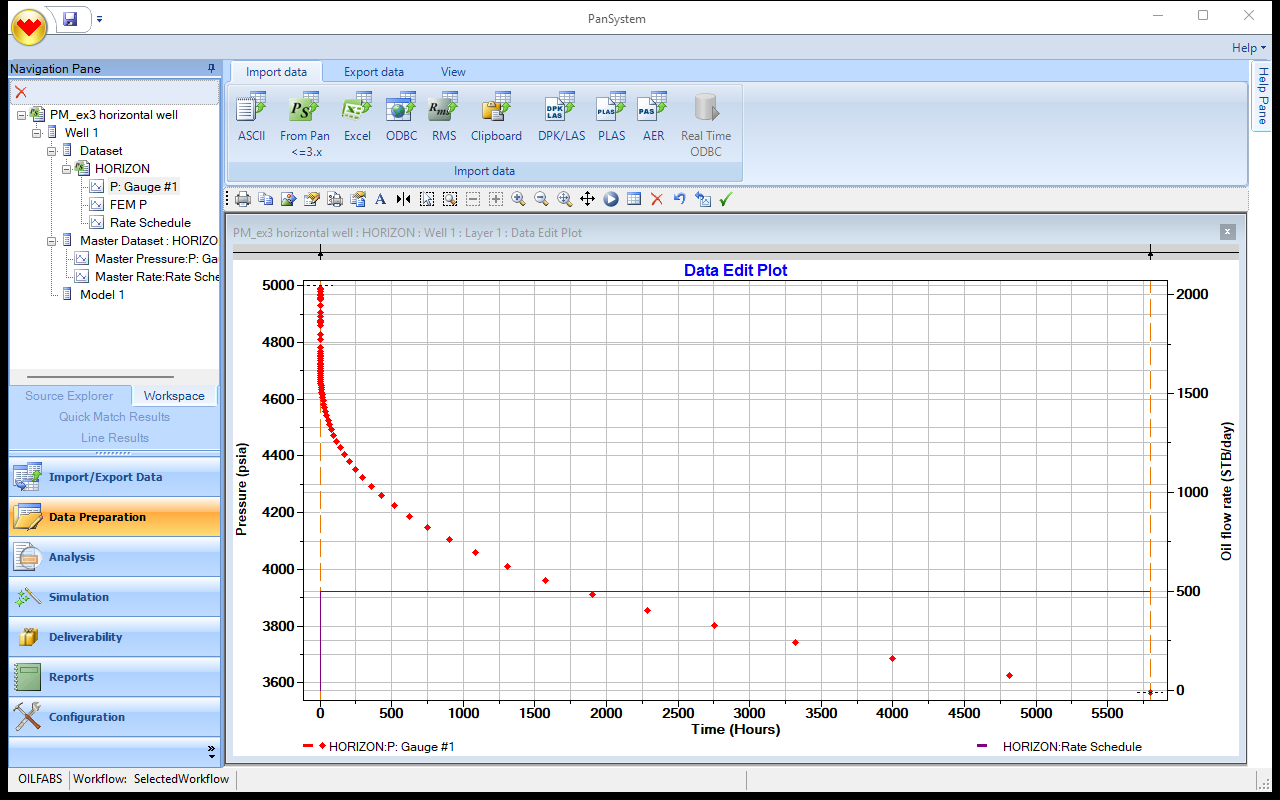Click the zoom-to-fit magnifier icon
The height and width of the screenshot is (800, 1280).
[x=564, y=199]
